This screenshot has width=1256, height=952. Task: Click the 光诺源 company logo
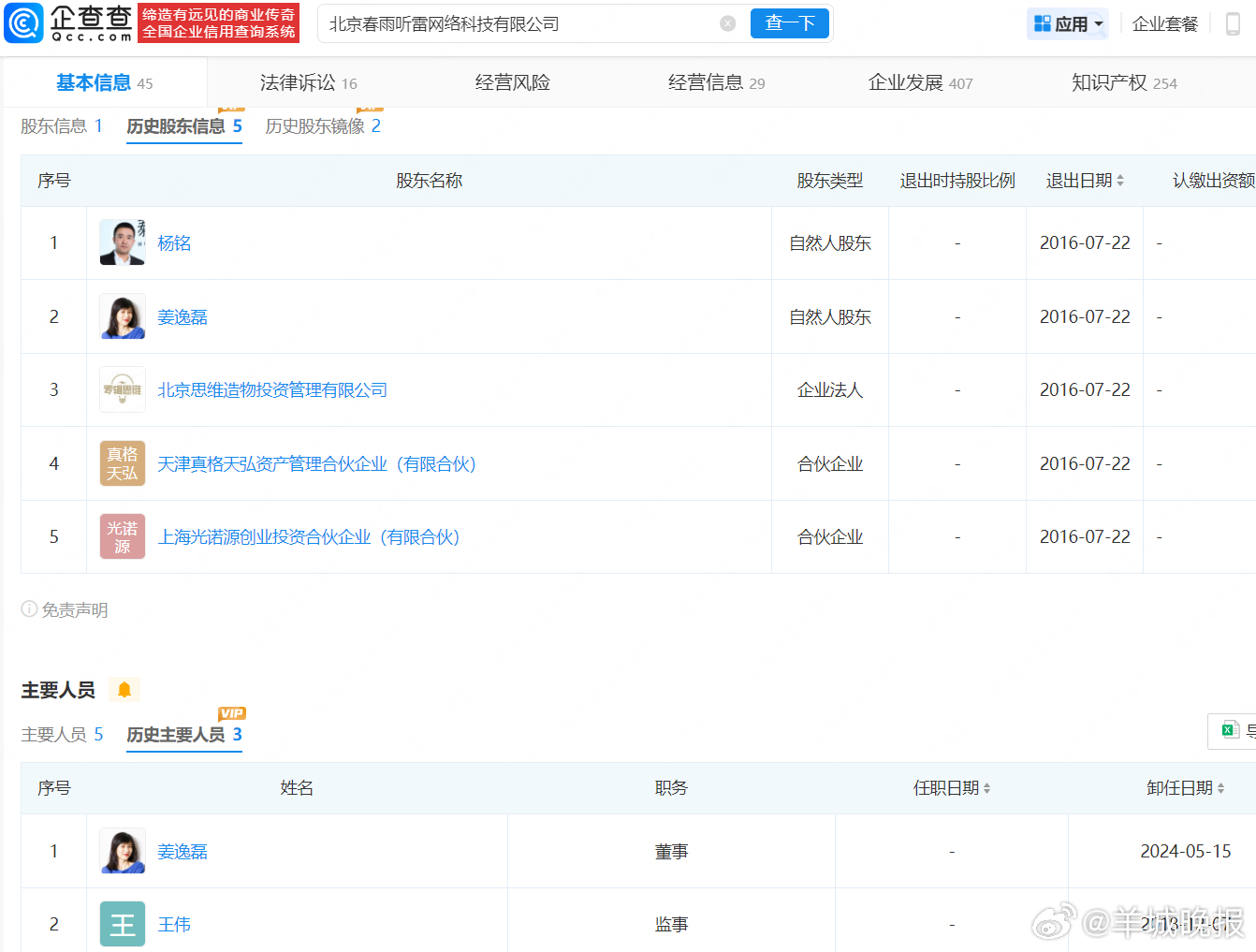click(123, 536)
